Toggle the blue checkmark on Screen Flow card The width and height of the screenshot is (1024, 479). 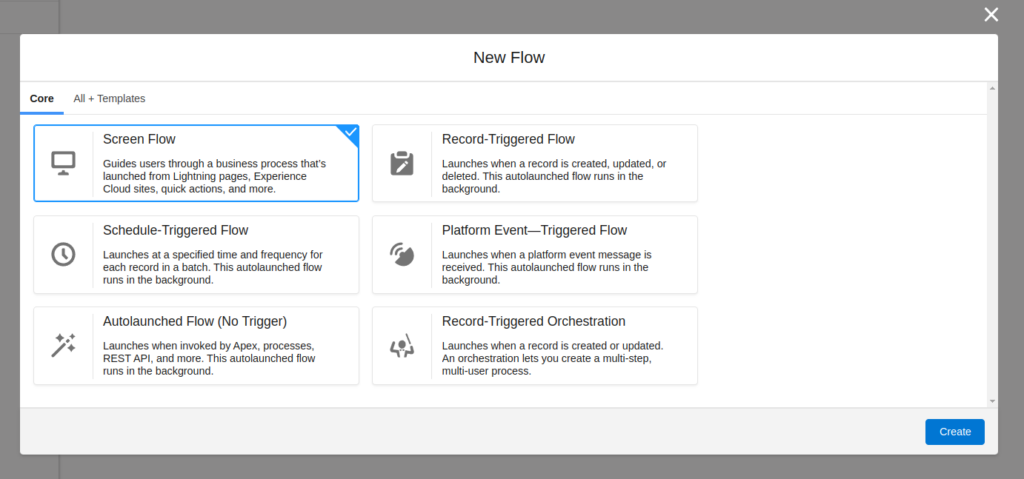tap(351, 133)
